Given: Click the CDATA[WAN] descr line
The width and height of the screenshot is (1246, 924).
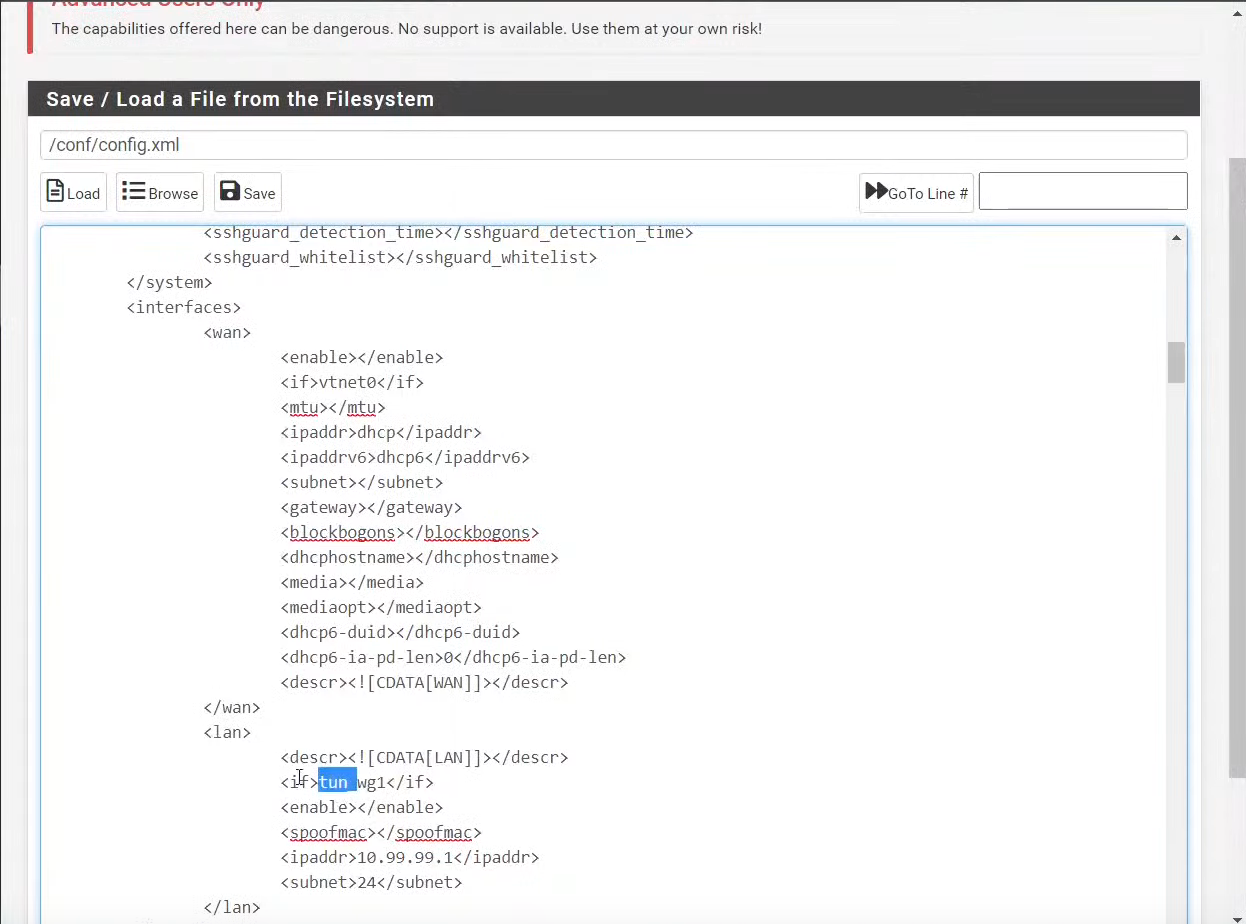Looking at the screenshot, I should pos(424,682).
